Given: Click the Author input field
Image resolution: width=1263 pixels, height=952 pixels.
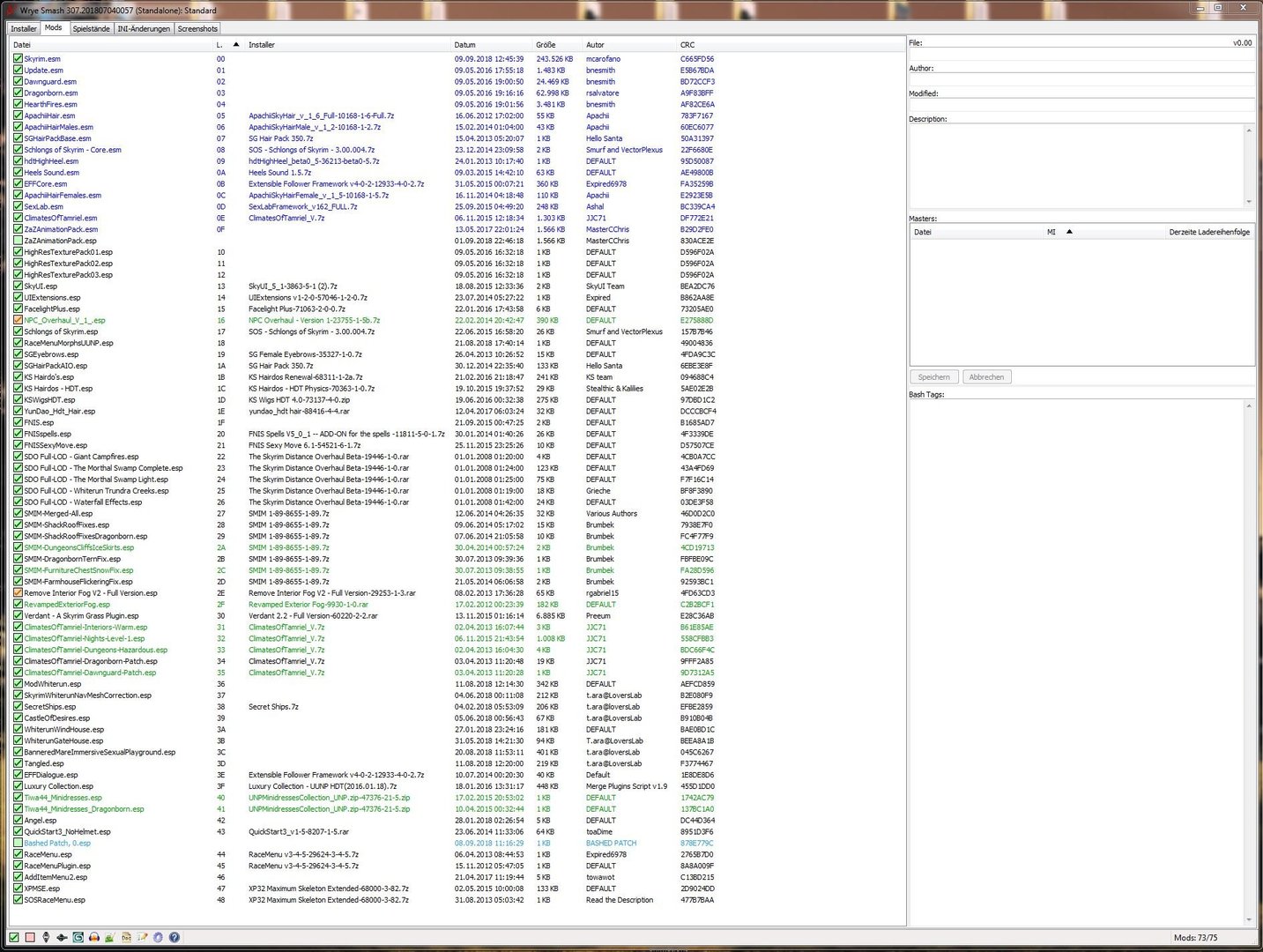Looking at the screenshot, I should (1081, 79).
